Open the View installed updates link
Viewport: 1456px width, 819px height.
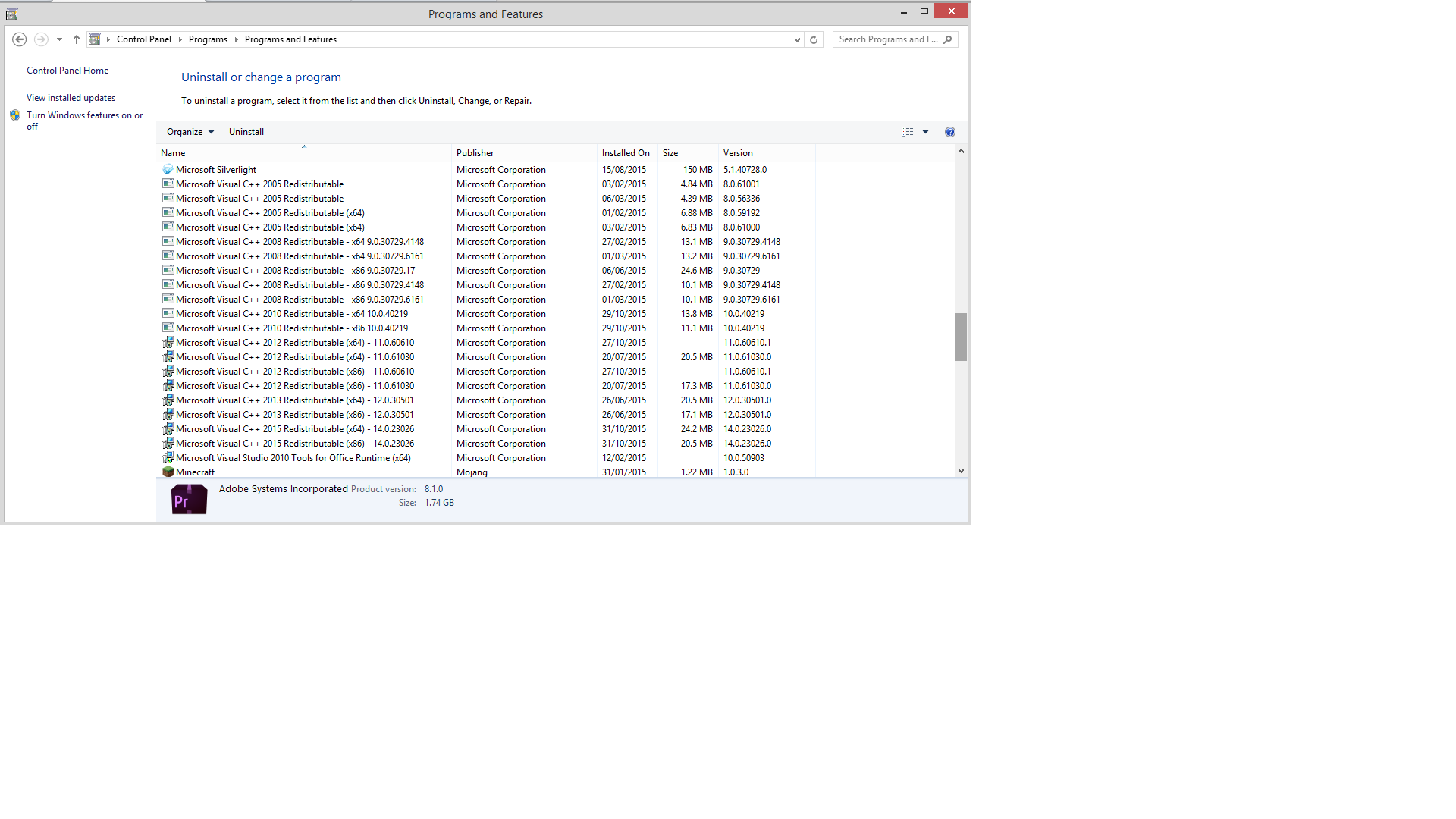pos(71,98)
